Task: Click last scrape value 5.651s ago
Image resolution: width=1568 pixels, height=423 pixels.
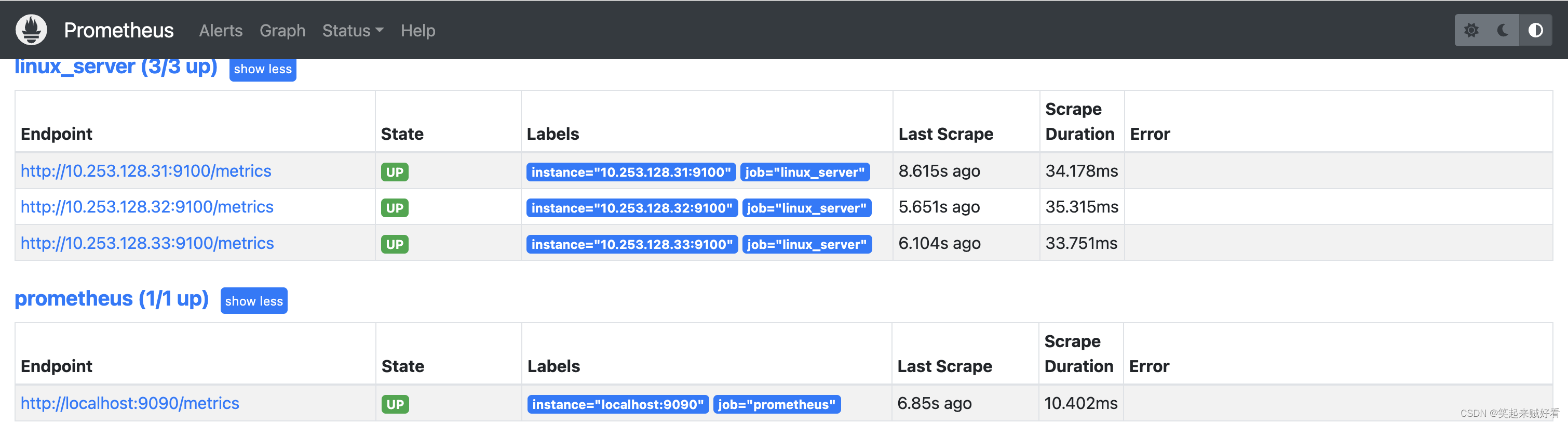Action: [x=939, y=207]
